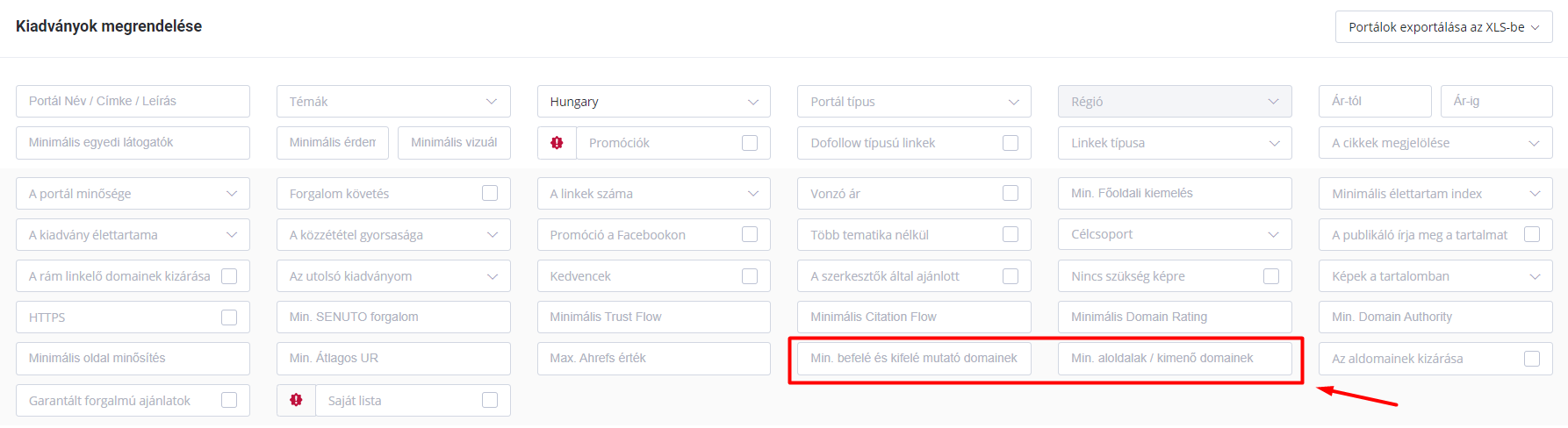Click Min. befelé és kifelé mutató domainek field
The width and height of the screenshot is (1568, 428).
914,359
